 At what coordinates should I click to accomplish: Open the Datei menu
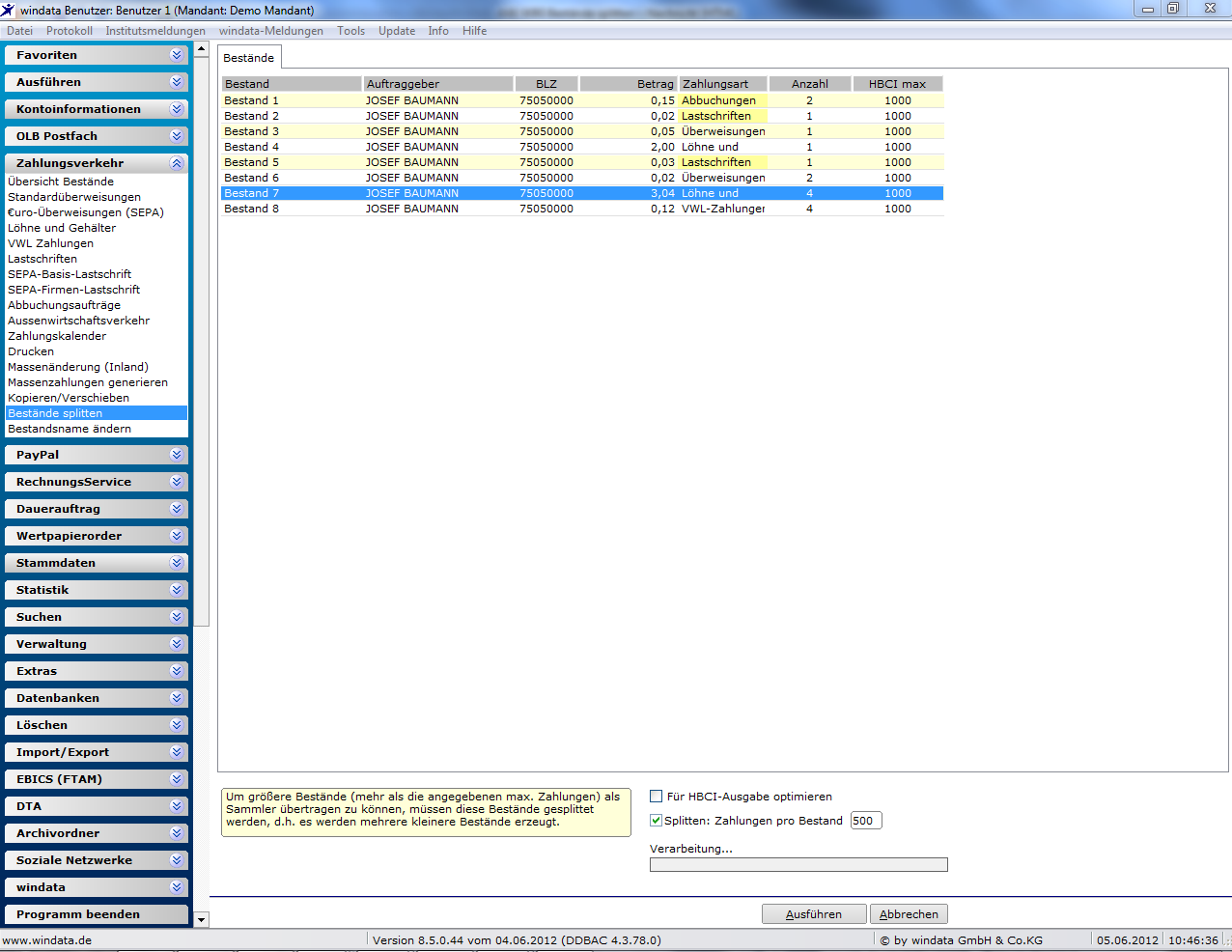coord(19,31)
